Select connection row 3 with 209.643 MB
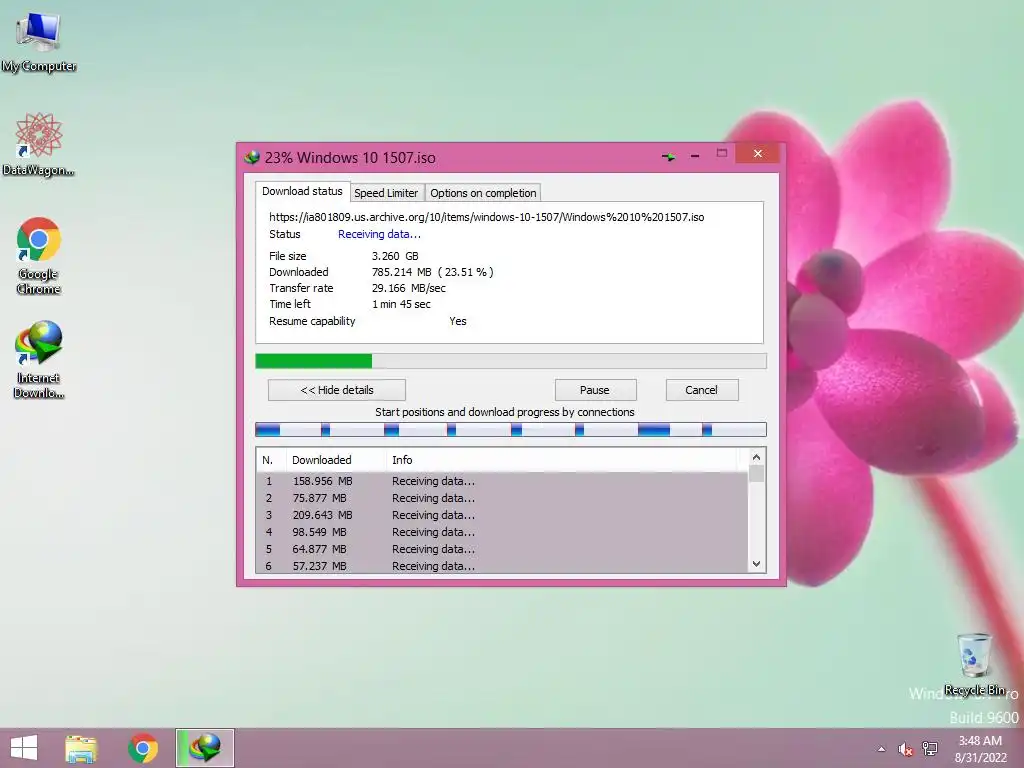 click(502, 515)
